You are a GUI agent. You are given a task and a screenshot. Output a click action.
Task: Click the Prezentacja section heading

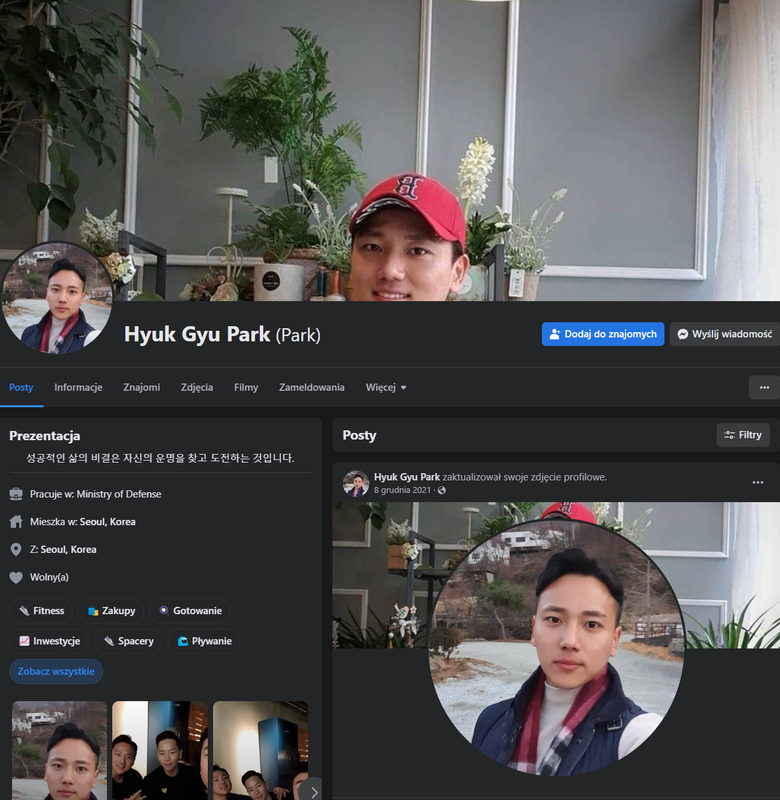(44, 436)
